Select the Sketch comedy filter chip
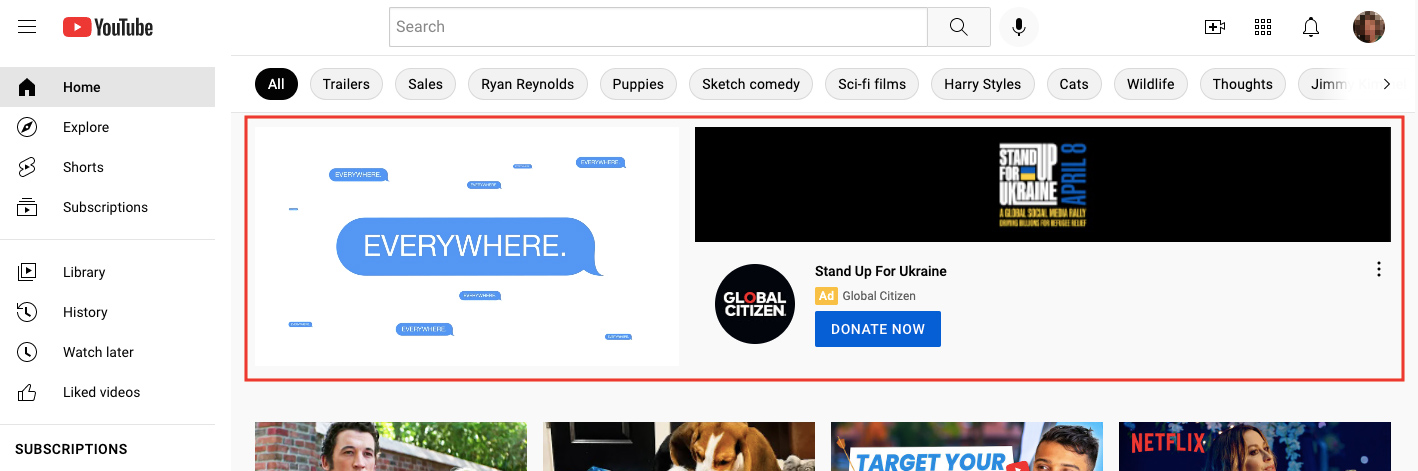 [x=751, y=84]
